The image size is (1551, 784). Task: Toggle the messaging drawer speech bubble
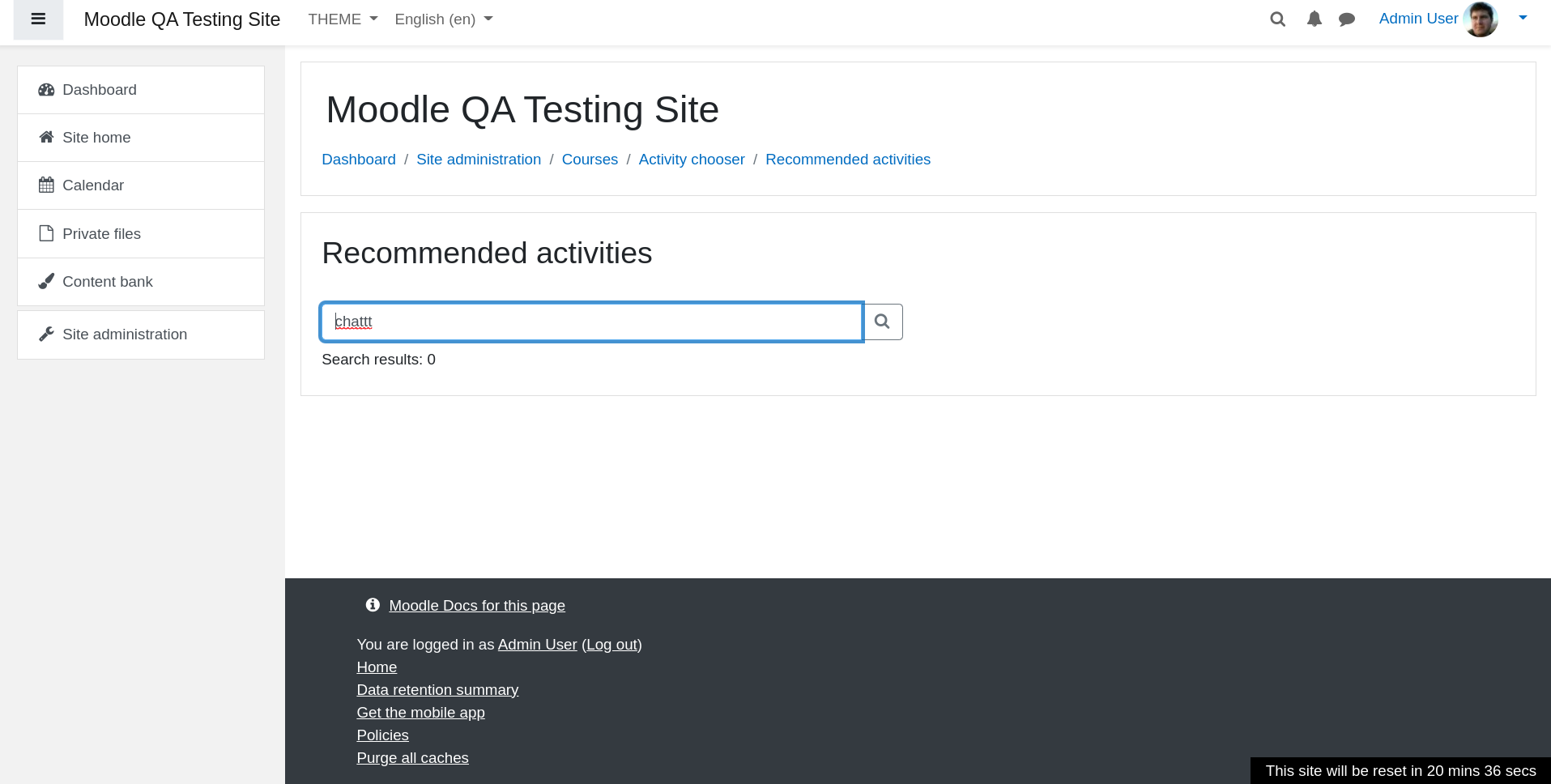click(x=1347, y=19)
